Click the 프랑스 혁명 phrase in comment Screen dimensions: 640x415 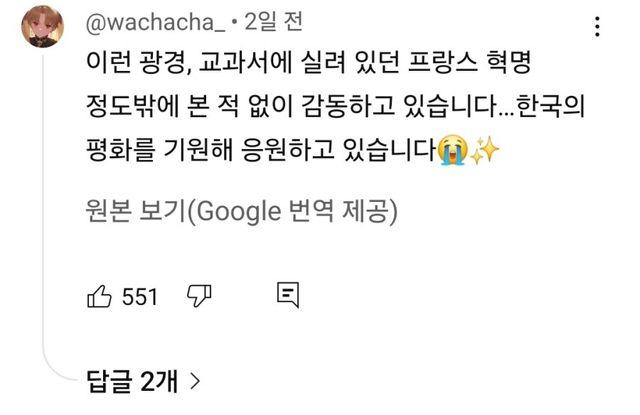(469, 62)
